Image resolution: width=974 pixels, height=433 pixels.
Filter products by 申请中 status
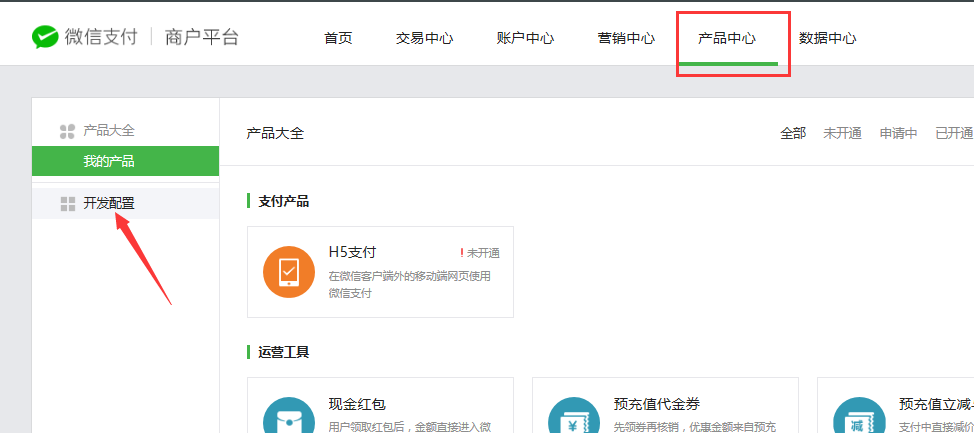[898, 133]
